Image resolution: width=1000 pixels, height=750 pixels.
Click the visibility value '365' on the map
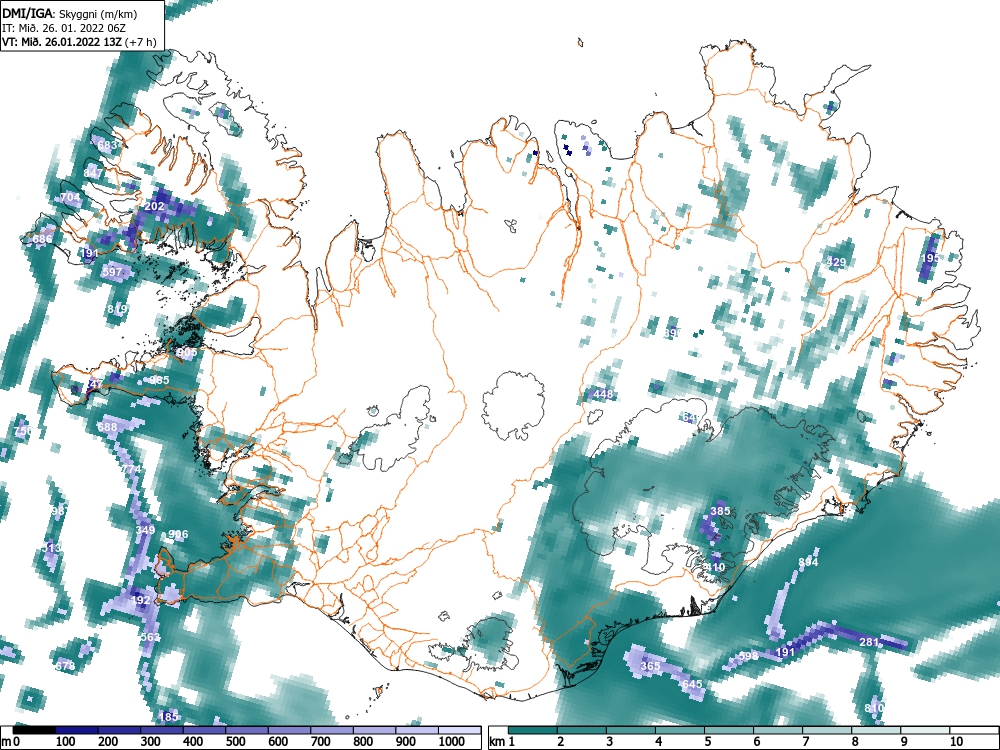(x=651, y=666)
